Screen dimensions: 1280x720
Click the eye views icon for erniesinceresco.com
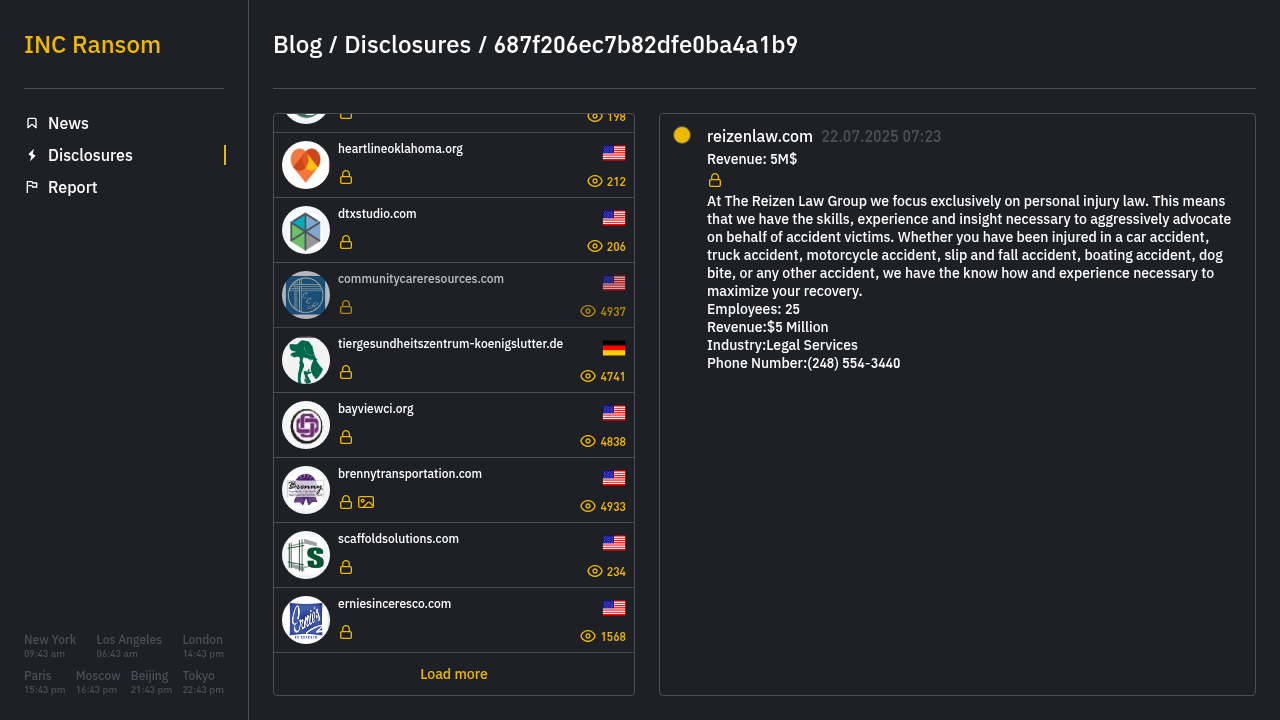pos(588,636)
